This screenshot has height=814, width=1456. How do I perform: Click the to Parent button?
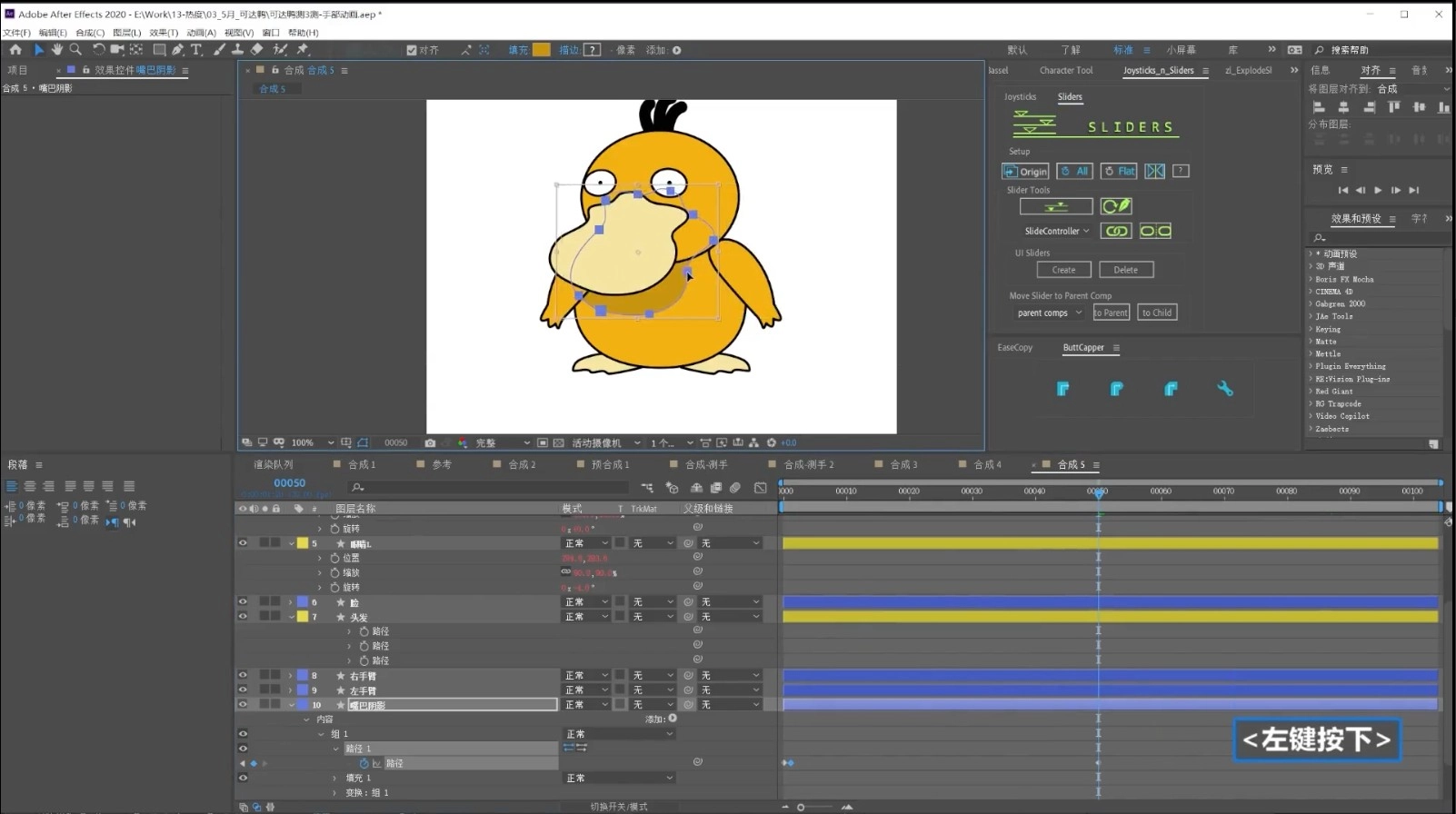(x=1111, y=313)
